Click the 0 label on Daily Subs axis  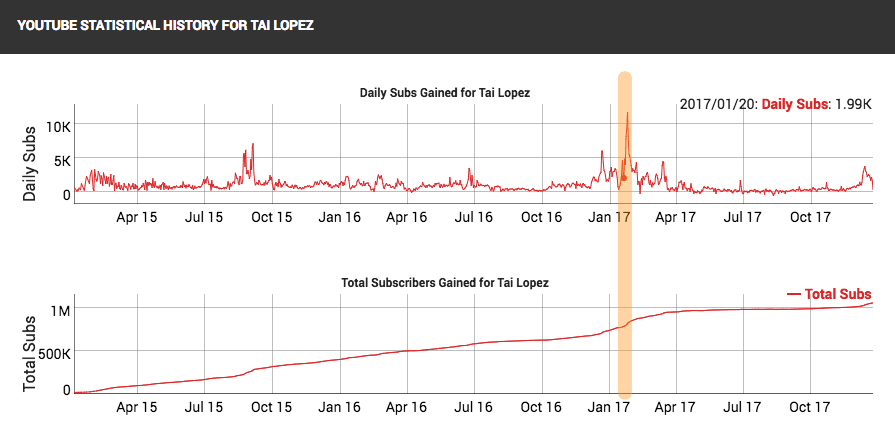tap(66, 195)
